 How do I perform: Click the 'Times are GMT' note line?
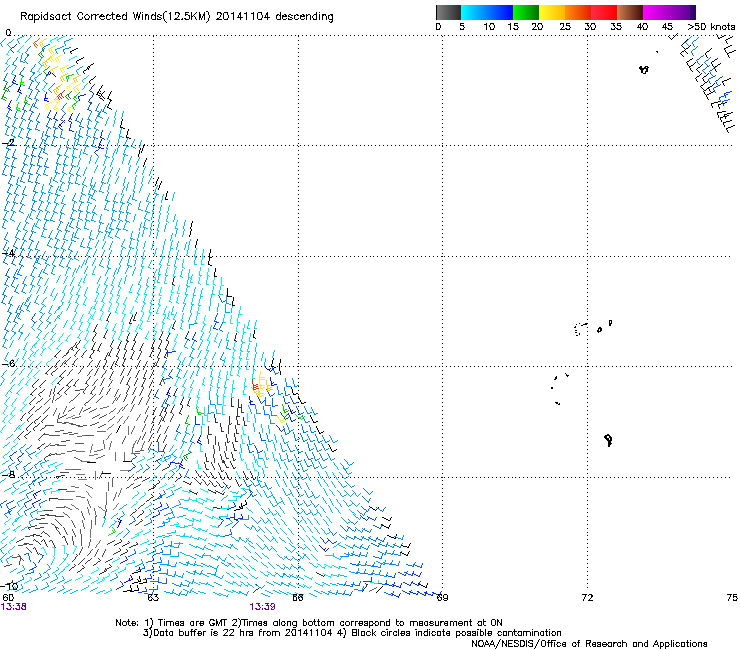coord(309,623)
